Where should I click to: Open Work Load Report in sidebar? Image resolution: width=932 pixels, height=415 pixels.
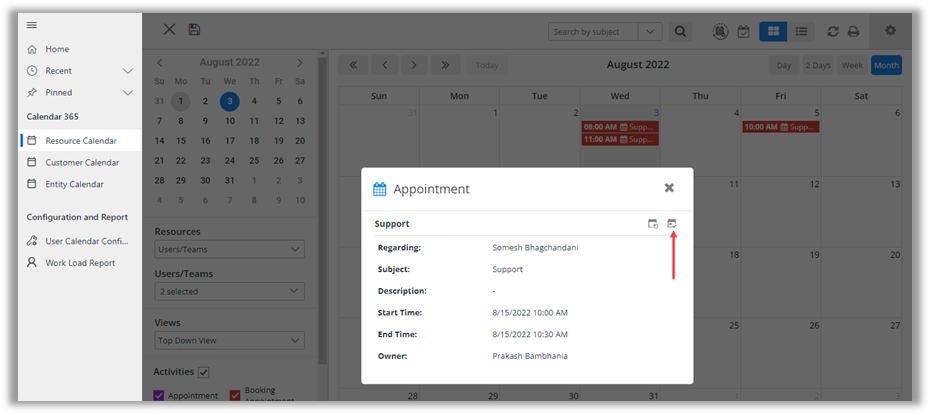coord(79,263)
